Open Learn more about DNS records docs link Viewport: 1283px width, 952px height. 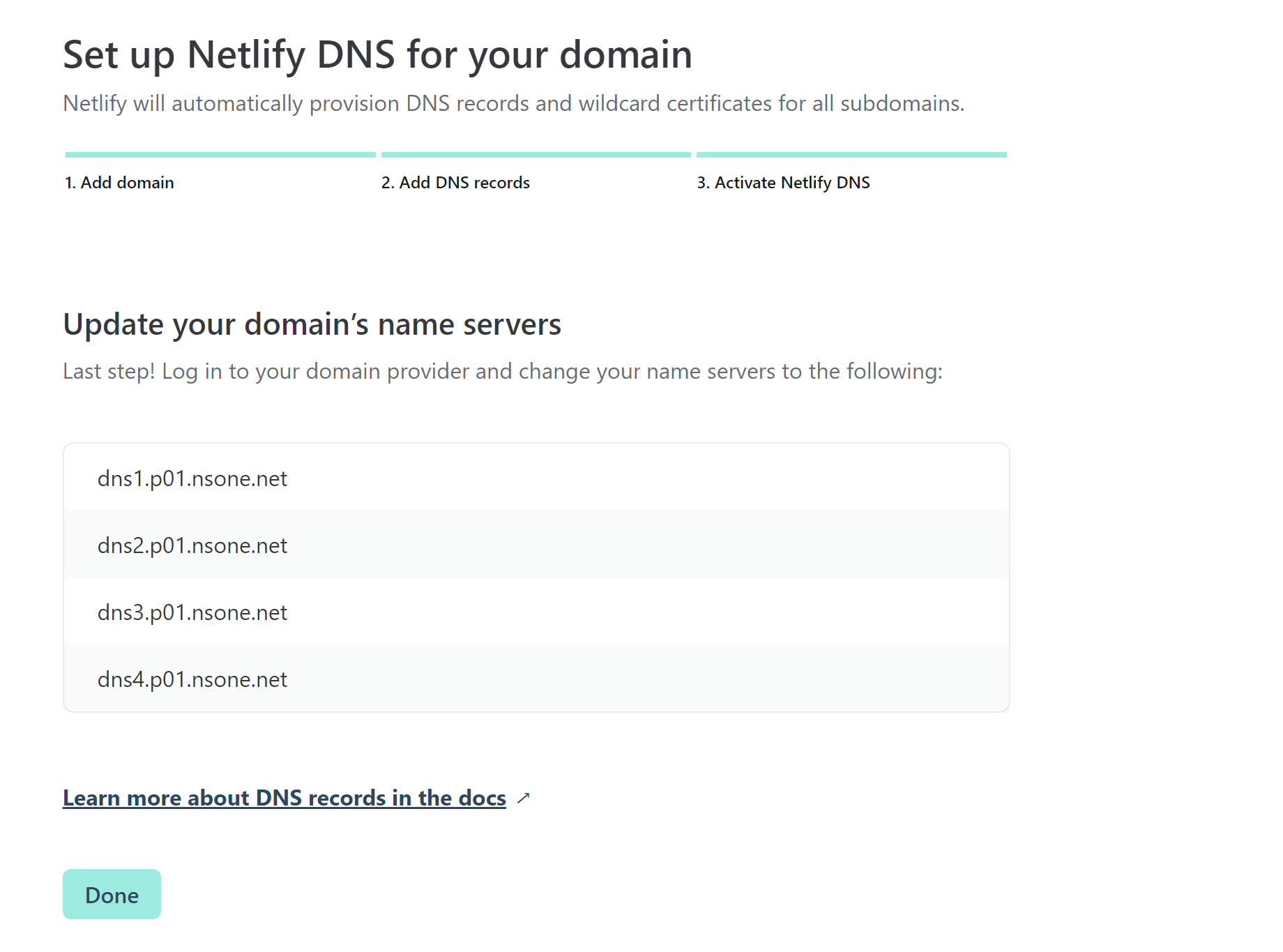pyautogui.click(x=284, y=798)
